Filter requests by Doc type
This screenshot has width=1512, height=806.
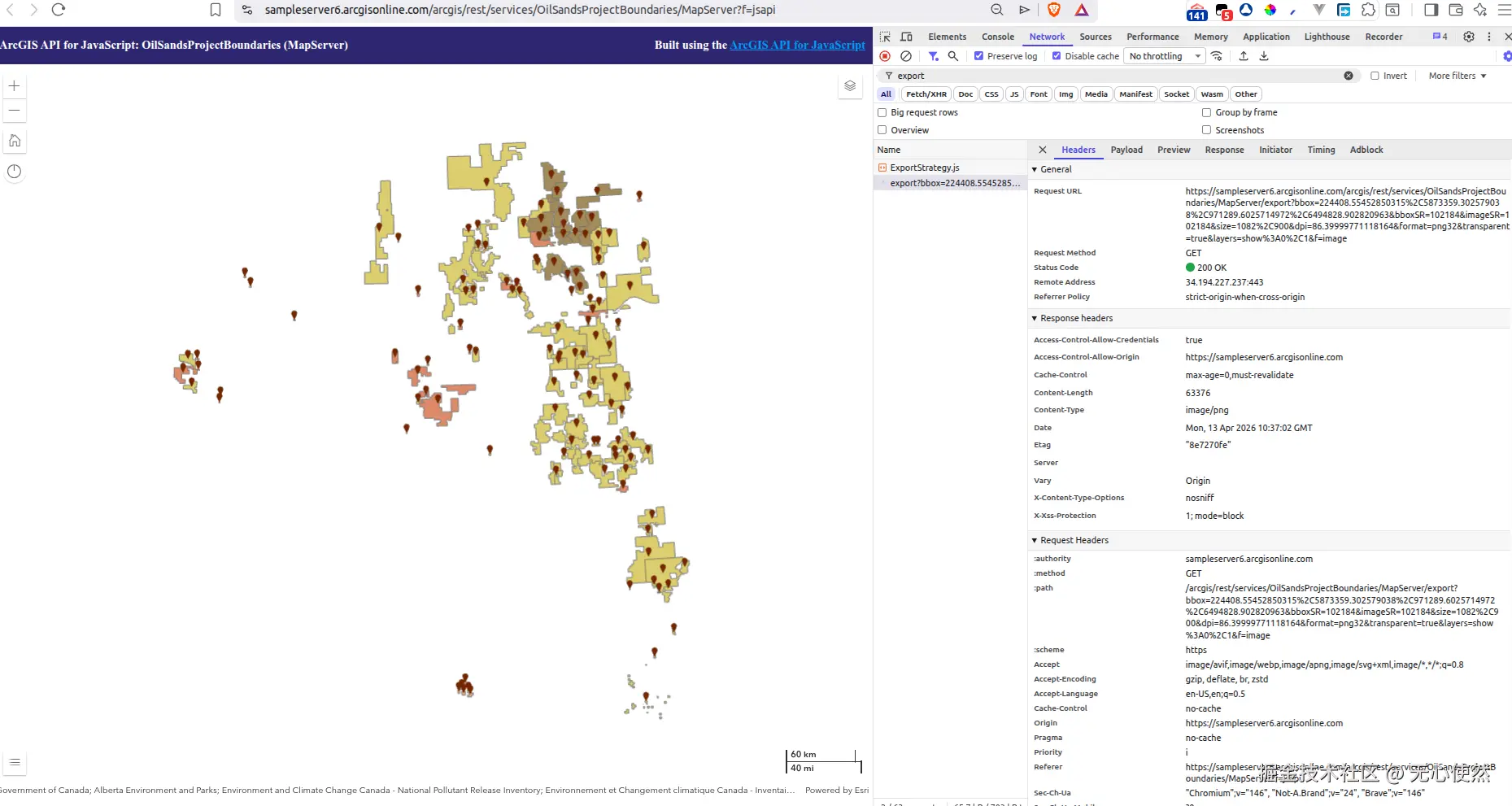(965, 94)
